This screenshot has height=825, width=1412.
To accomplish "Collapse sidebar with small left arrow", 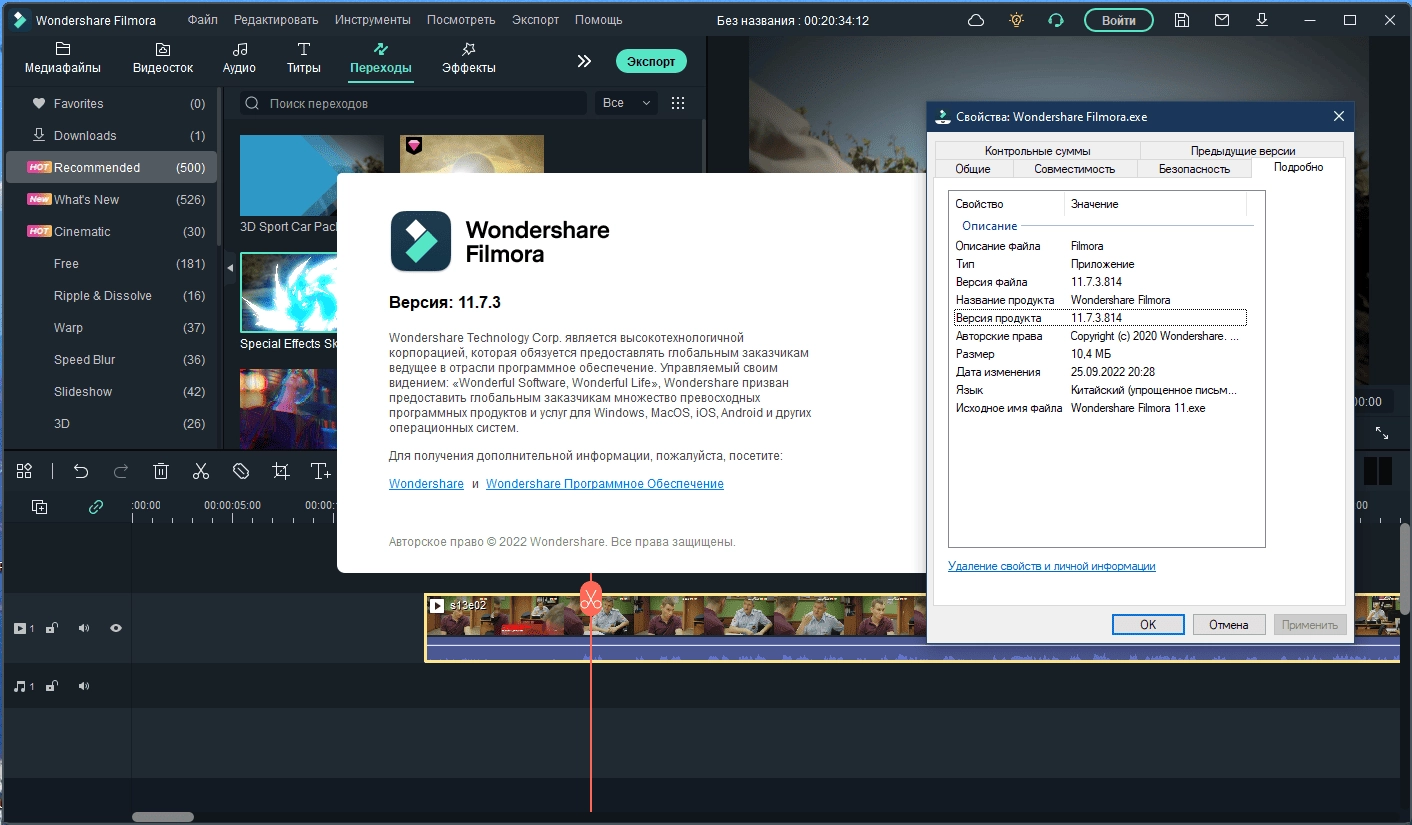I will tap(229, 268).
